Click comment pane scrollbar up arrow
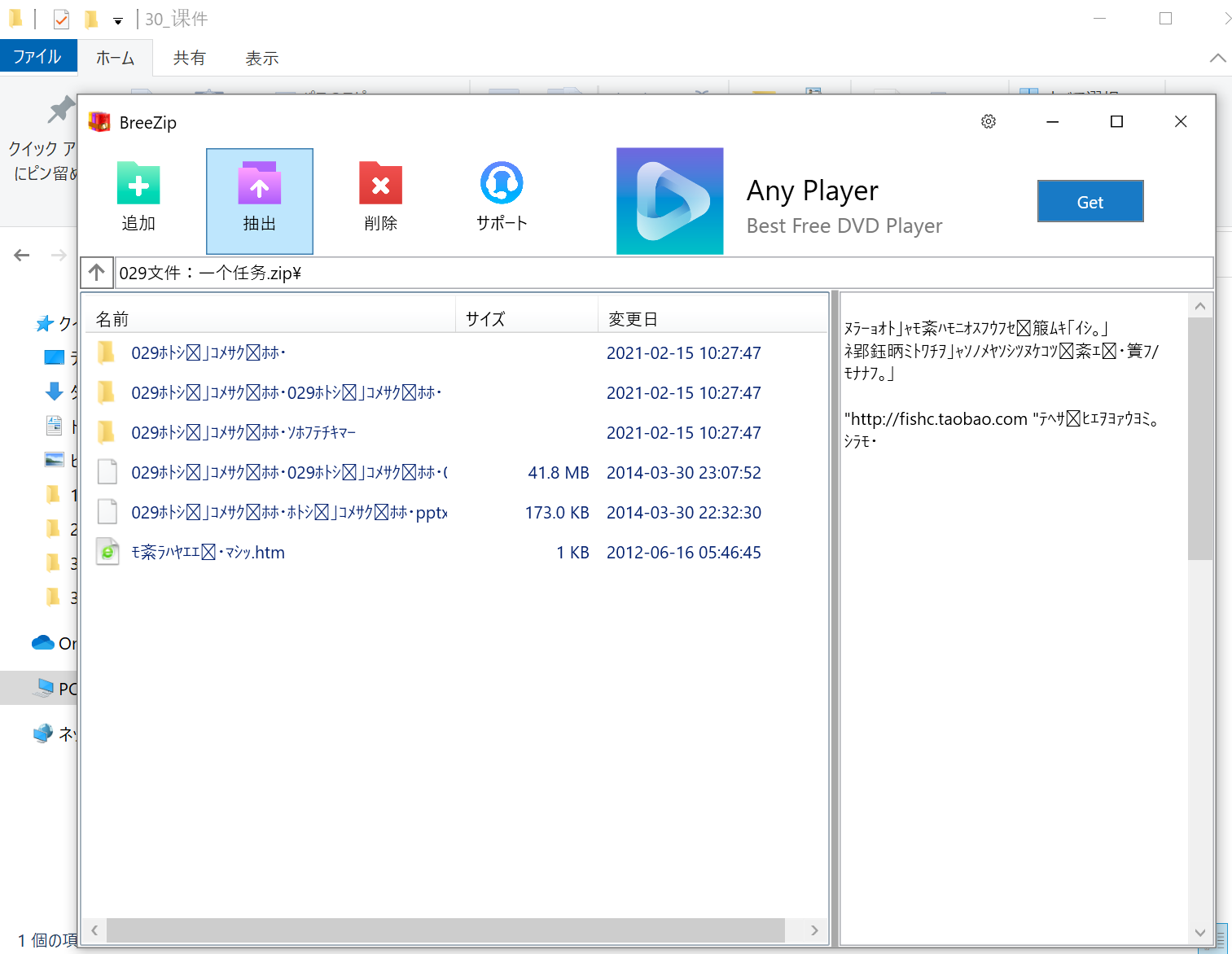The image size is (1232, 954). (x=1200, y=306)
